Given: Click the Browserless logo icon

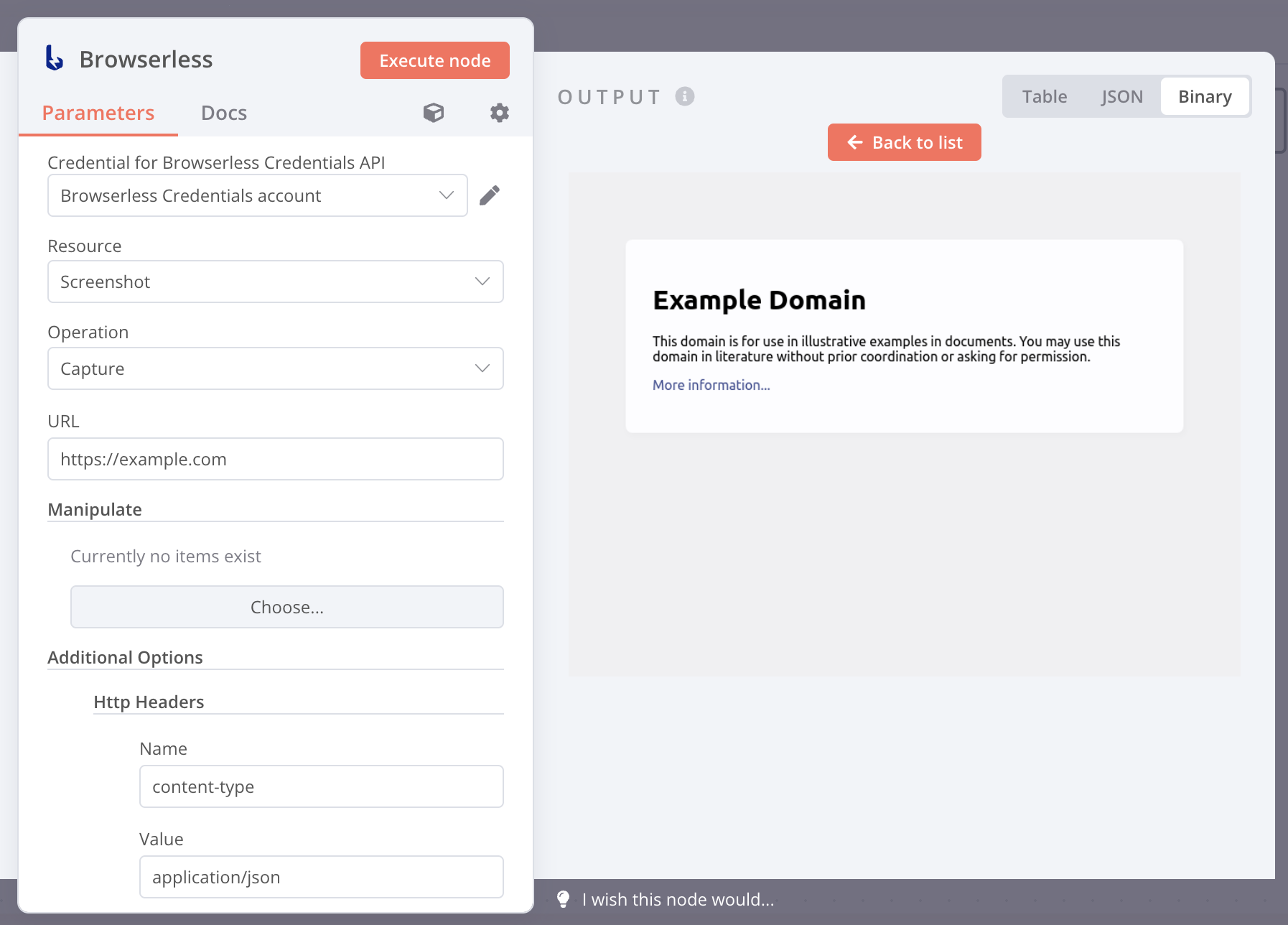Looking at the screenshot, I should [x=54, y=58].
